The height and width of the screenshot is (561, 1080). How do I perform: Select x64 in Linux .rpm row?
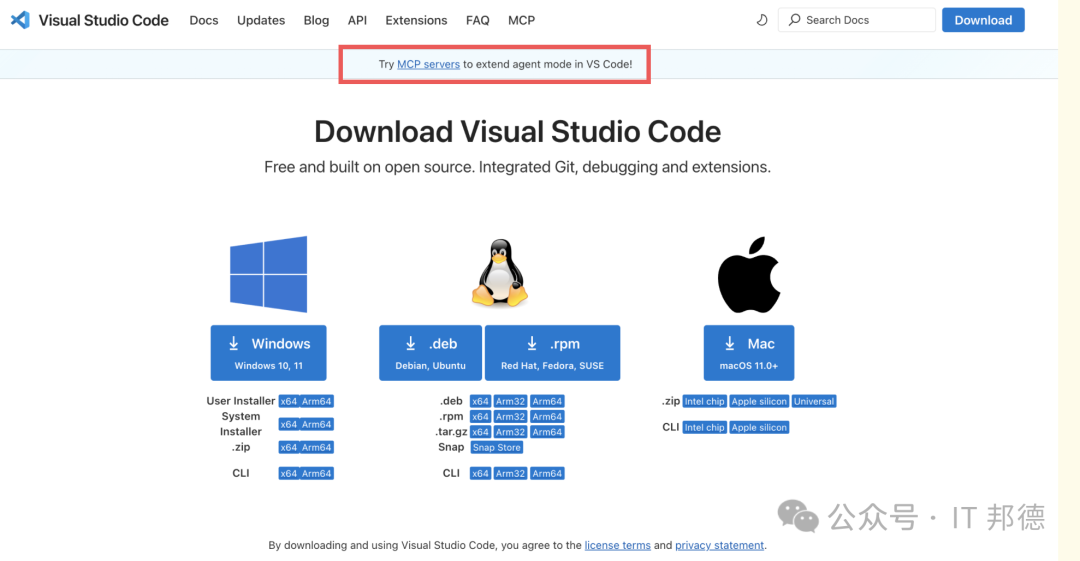click(480, 417)
